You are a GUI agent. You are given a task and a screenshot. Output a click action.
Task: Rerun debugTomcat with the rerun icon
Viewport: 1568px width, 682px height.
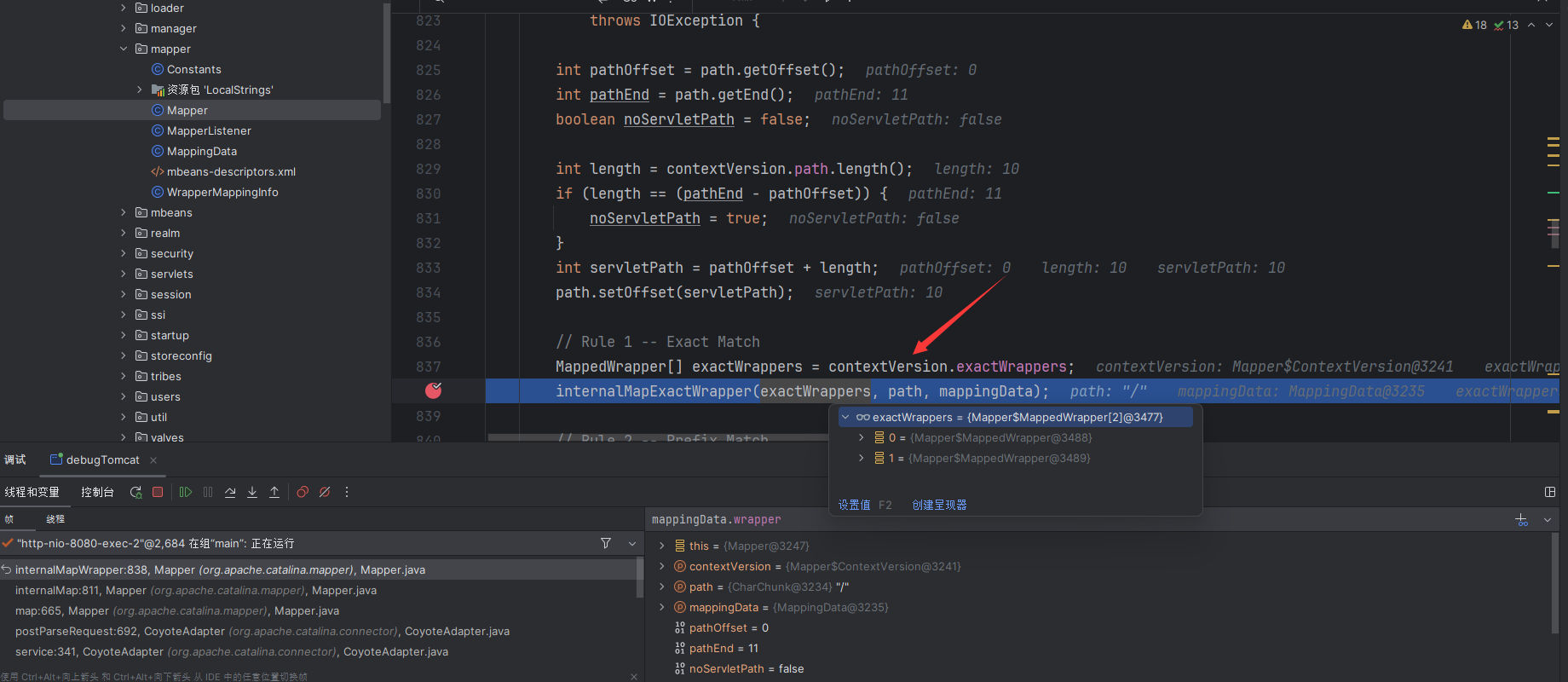point(135,492)
